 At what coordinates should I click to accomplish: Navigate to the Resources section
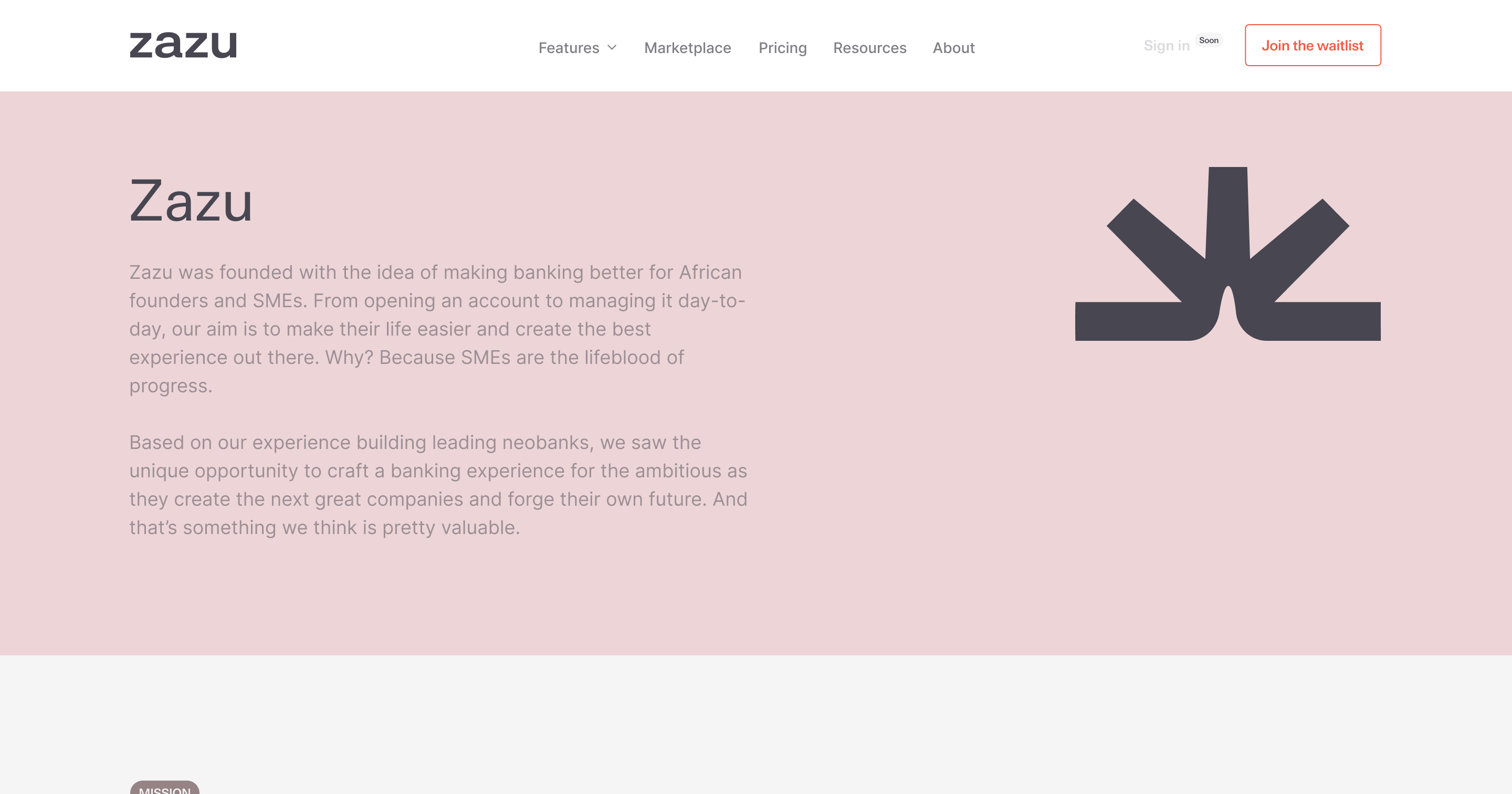pyautogui.click(x=869, y=48)
